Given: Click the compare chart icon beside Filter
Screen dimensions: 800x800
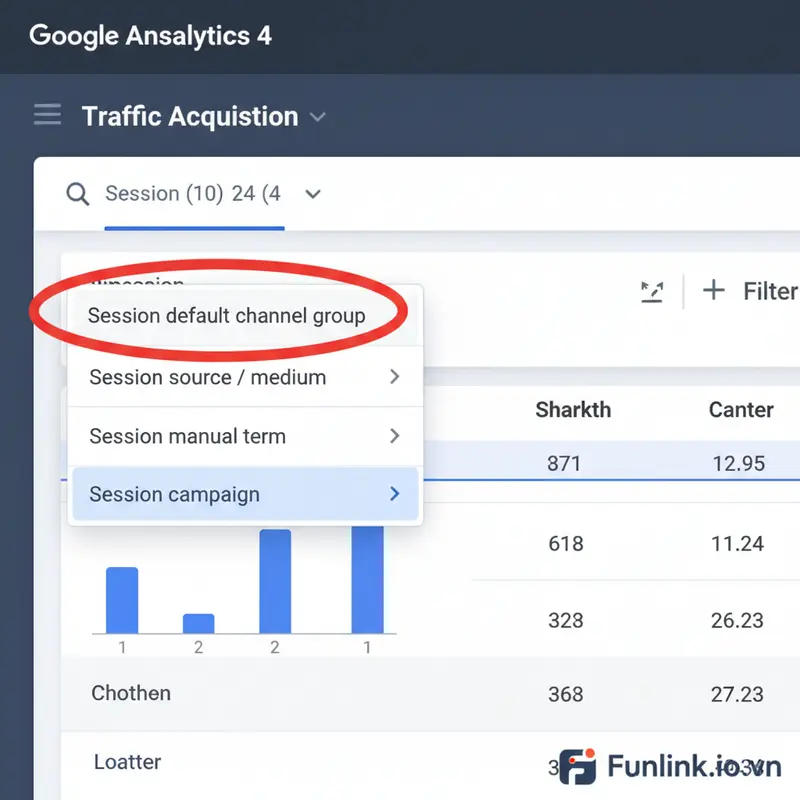Looking at the screenshot, I should click(x=652, y=291).
